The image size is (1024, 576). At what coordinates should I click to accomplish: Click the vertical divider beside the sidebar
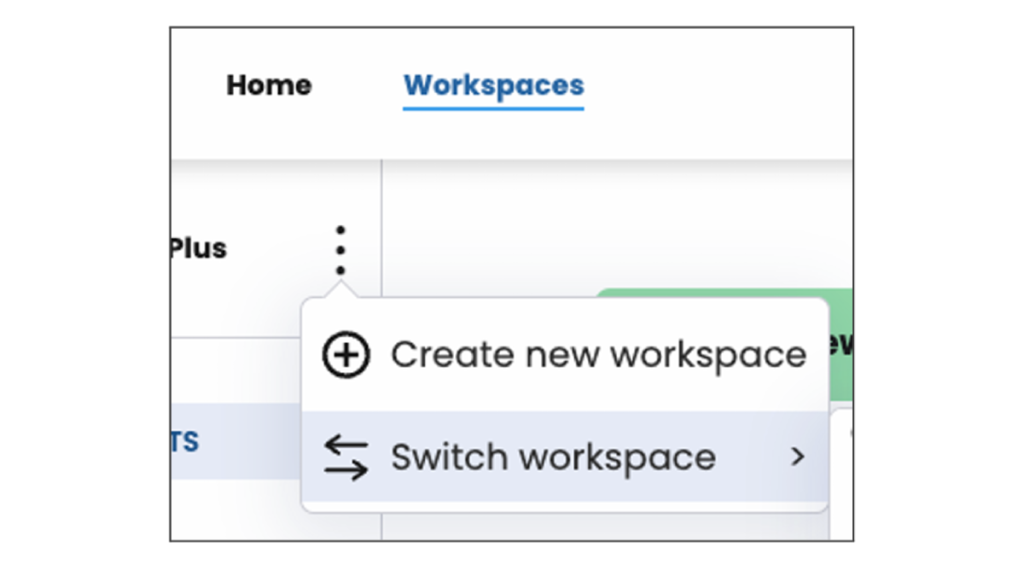click(x=382, y=220)
